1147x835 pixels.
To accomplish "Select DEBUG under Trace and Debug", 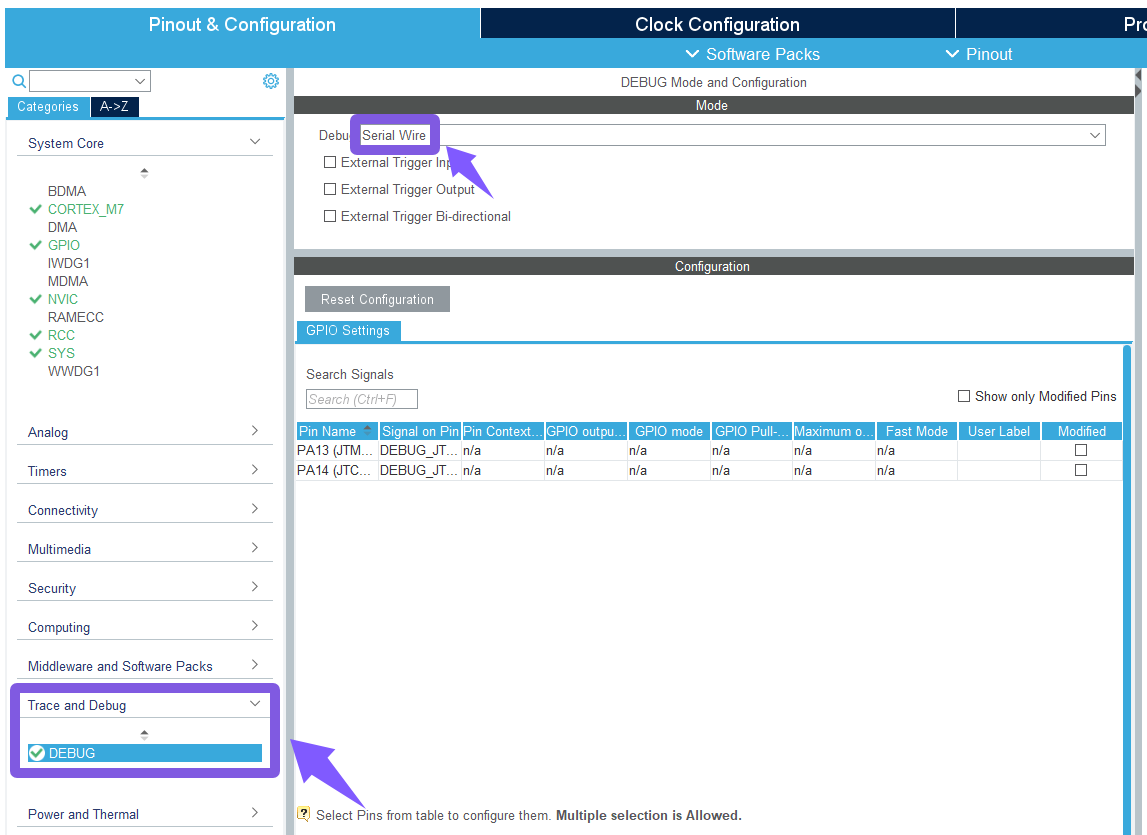I will click(145, 753).
